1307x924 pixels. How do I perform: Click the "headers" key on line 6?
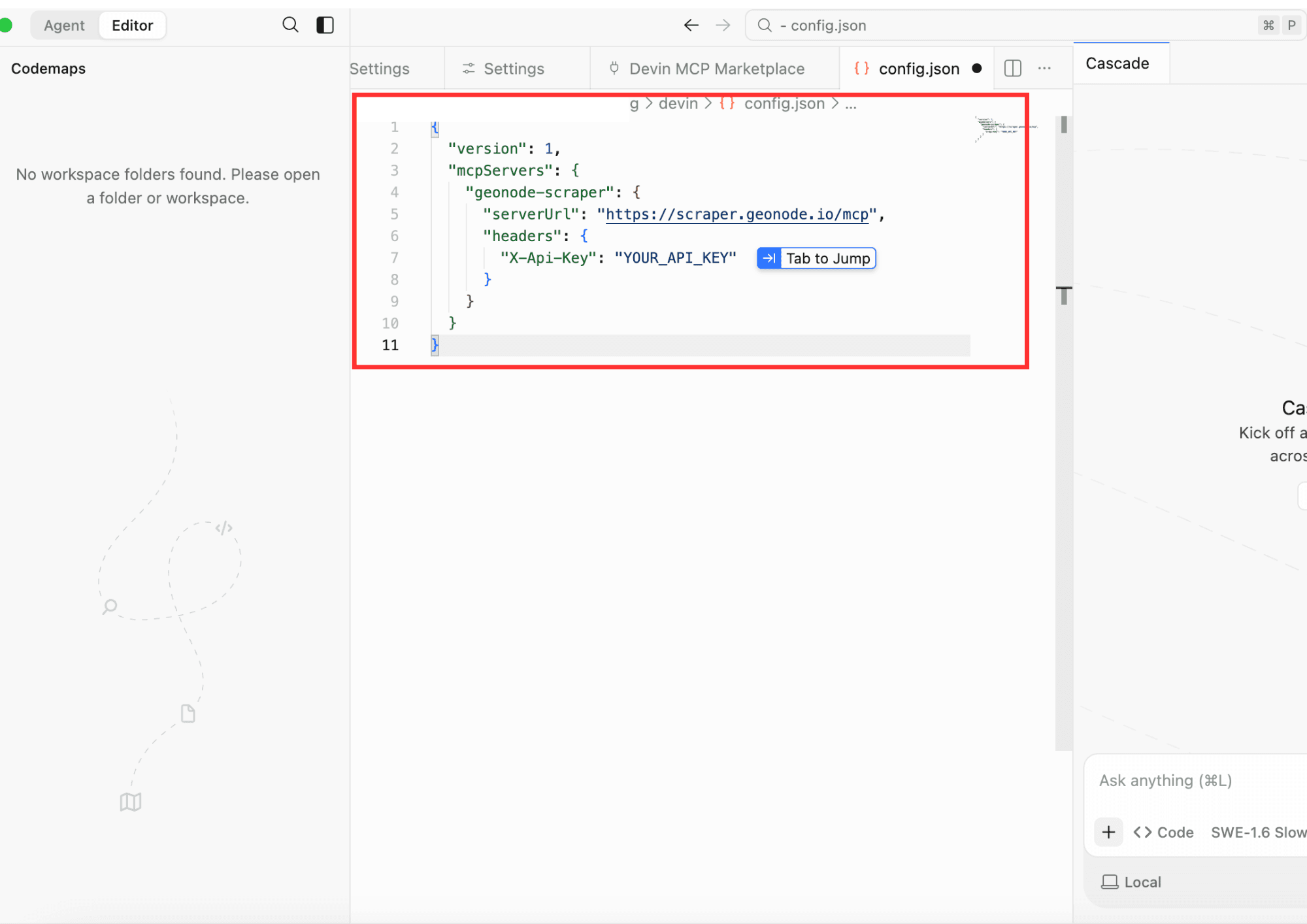pos(523,236)
